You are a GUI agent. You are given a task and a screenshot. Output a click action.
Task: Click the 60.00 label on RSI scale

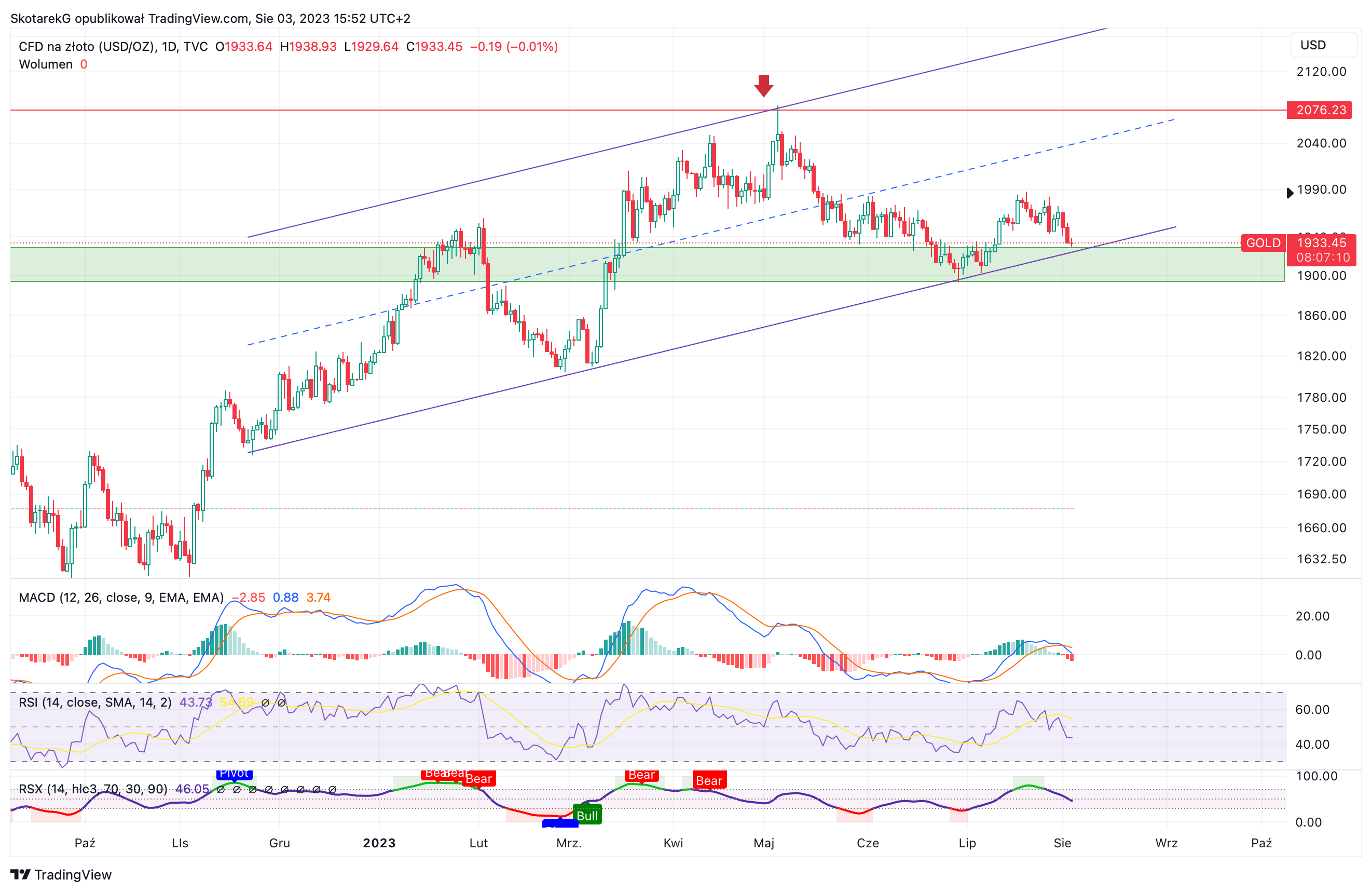click(x=1312, y=710)
